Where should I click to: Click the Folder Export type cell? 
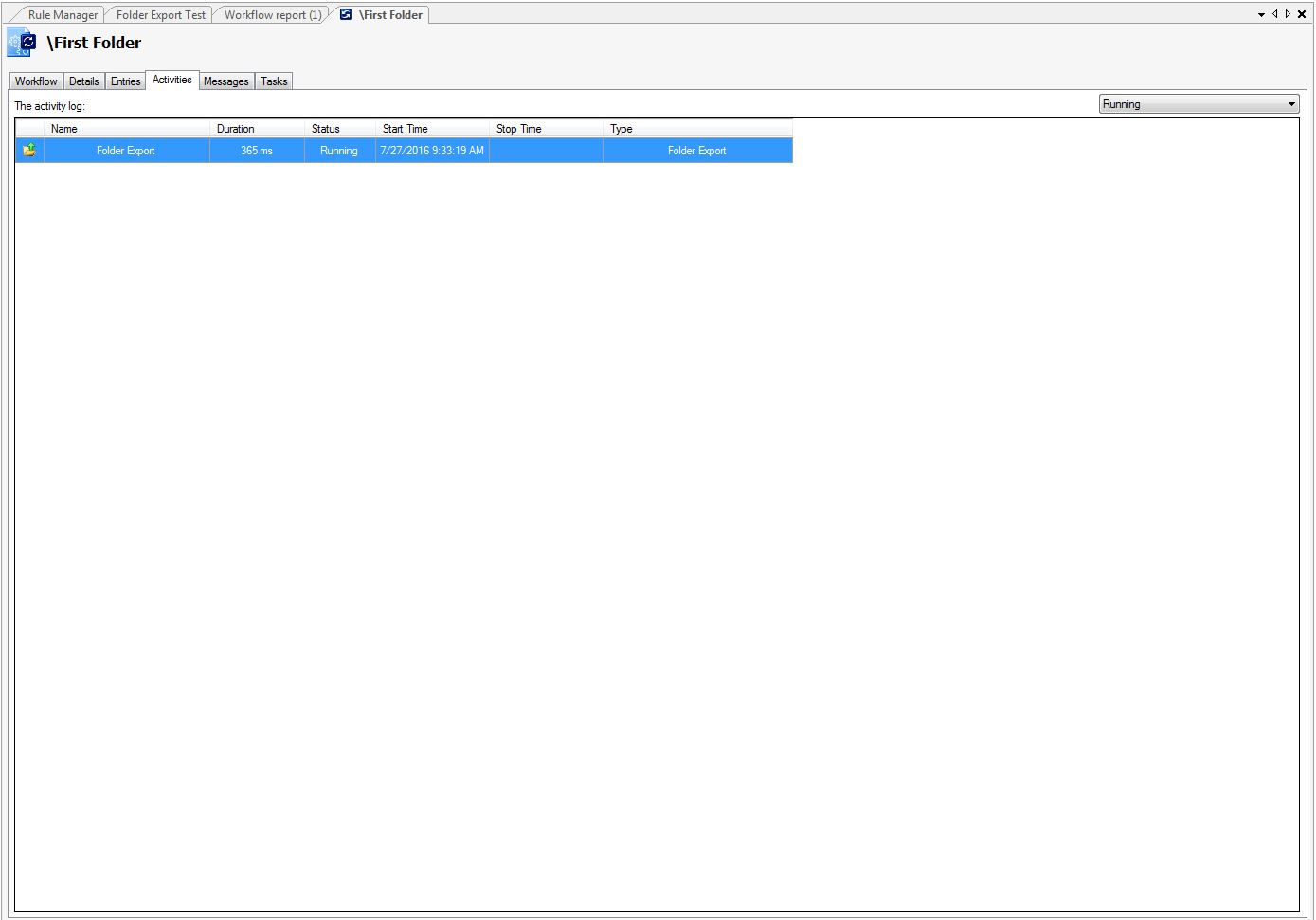click(697, 151)
